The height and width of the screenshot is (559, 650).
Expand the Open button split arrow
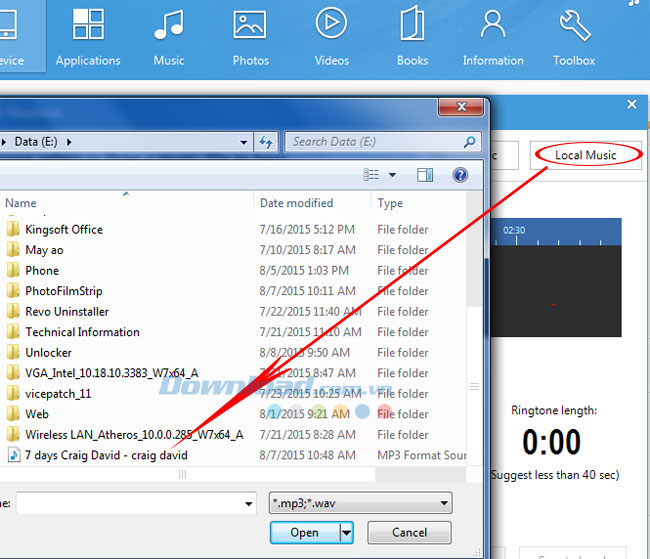[x=346, y=532]
